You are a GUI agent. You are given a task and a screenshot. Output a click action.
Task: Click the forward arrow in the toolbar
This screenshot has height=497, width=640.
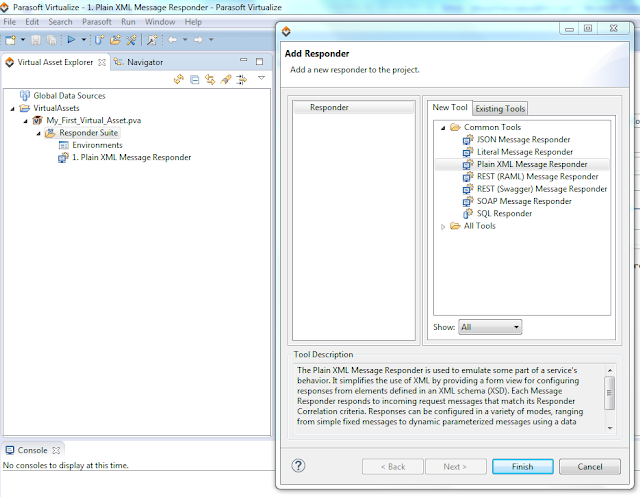(x=198, y=40)
